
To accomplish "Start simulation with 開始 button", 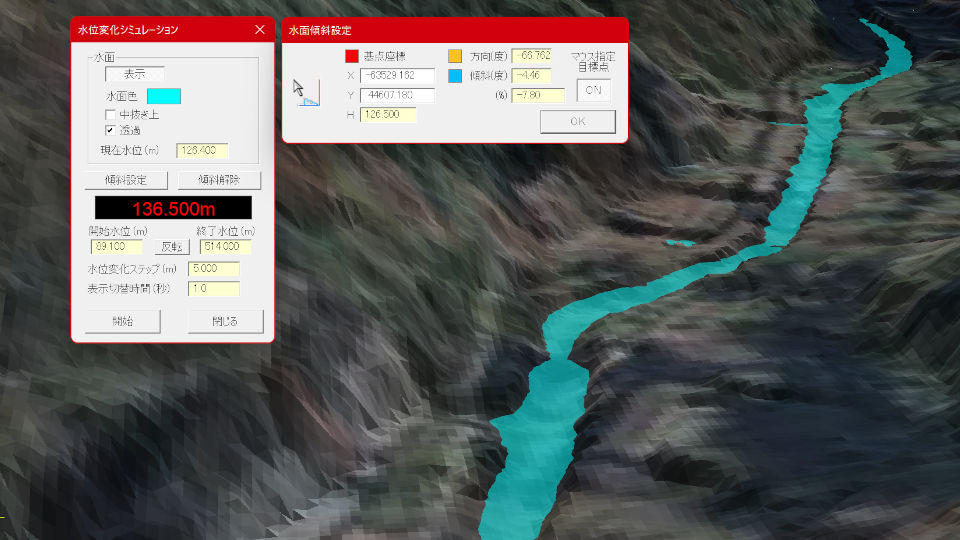I will [x=123, y=321].
